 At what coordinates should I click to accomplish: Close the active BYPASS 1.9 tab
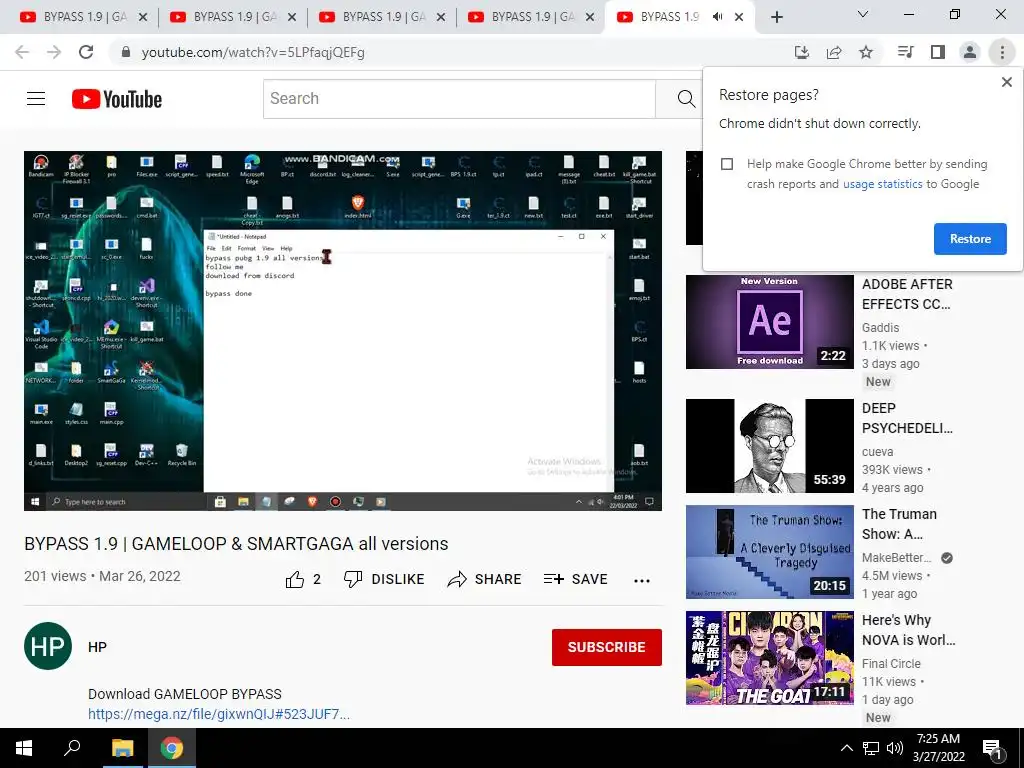739,17
